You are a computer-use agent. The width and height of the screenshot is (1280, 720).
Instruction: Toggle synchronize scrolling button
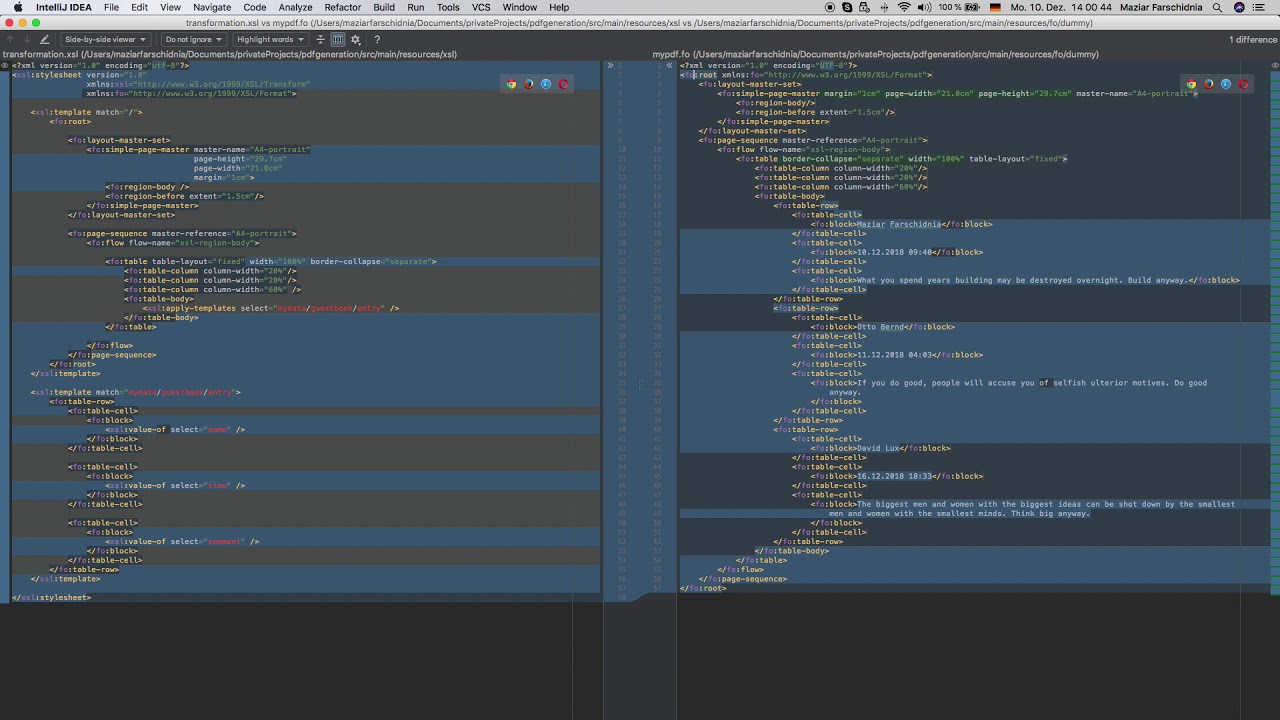(x=338, y=40)
